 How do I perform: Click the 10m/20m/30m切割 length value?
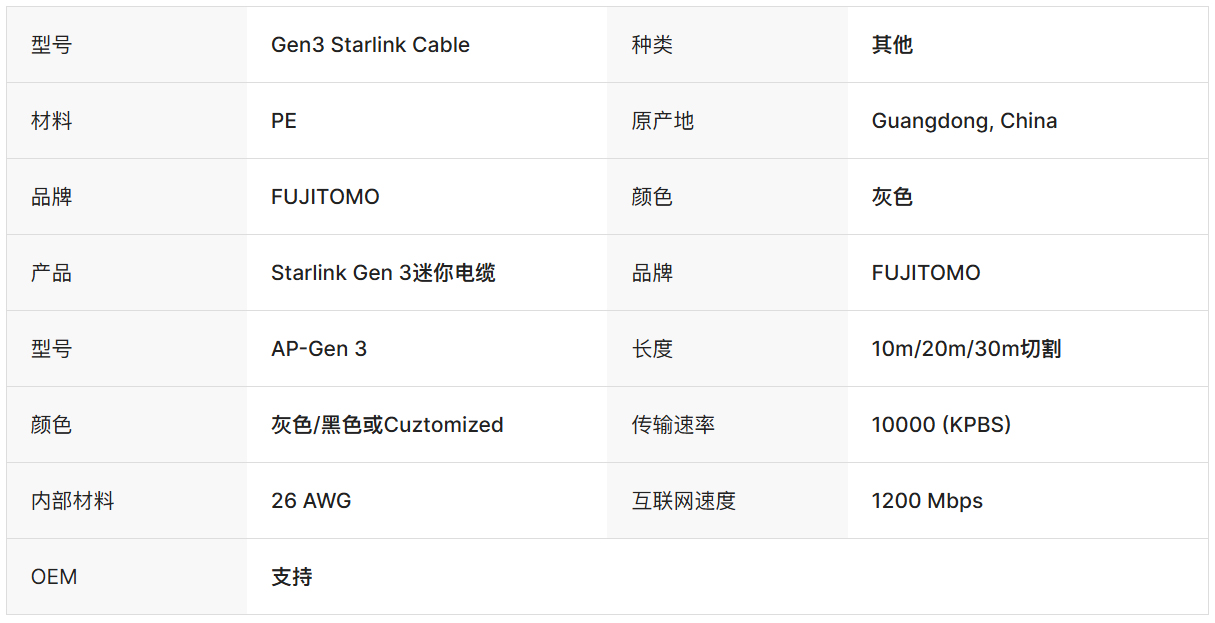tap(966, 349)
